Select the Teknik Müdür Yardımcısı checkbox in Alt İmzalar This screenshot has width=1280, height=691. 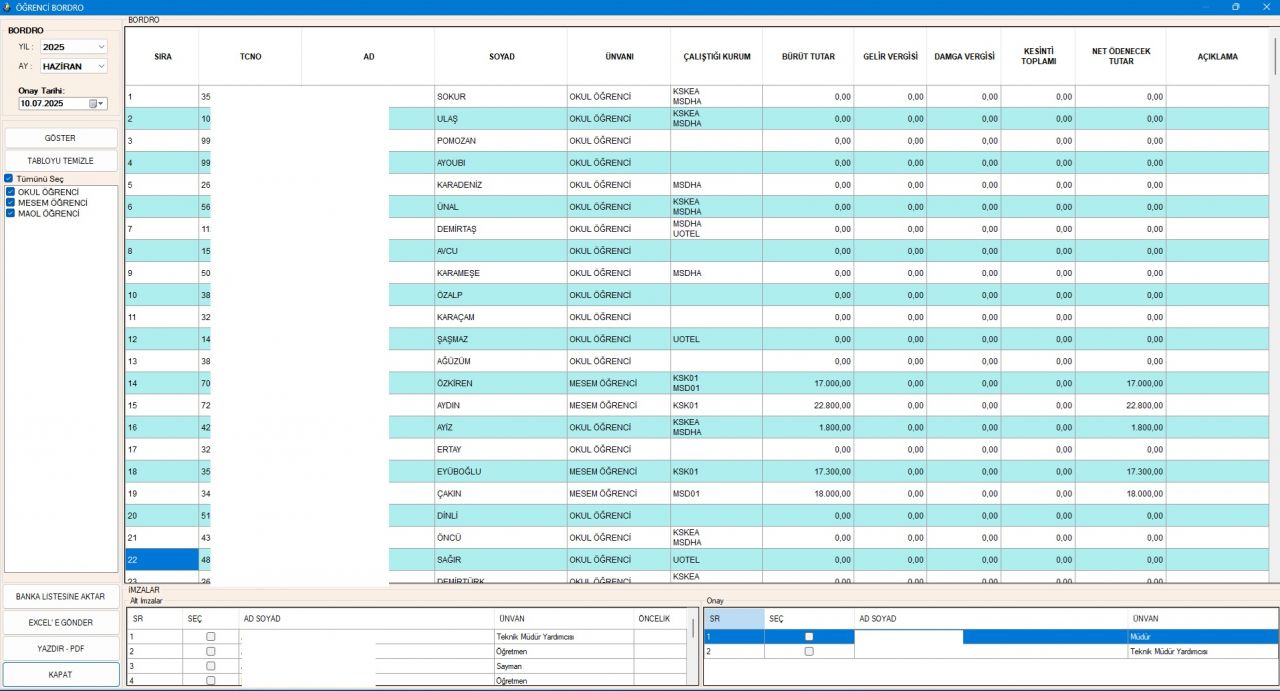(210, 636)
